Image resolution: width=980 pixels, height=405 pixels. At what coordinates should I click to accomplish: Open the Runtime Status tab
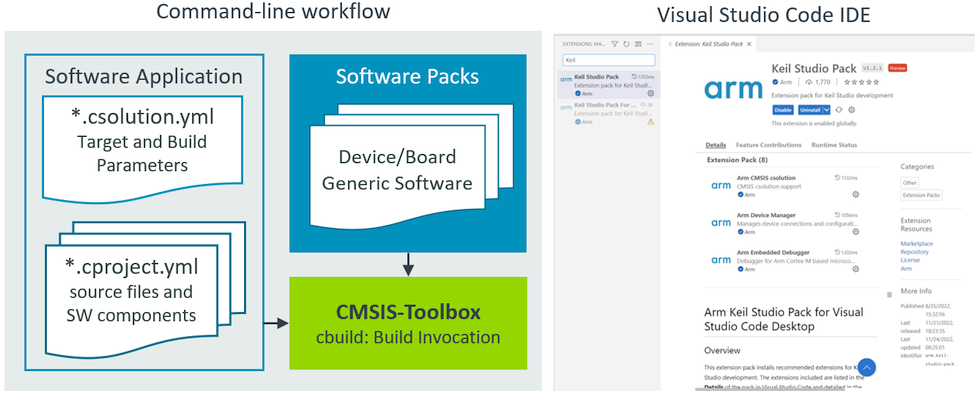tap(832, 145)
